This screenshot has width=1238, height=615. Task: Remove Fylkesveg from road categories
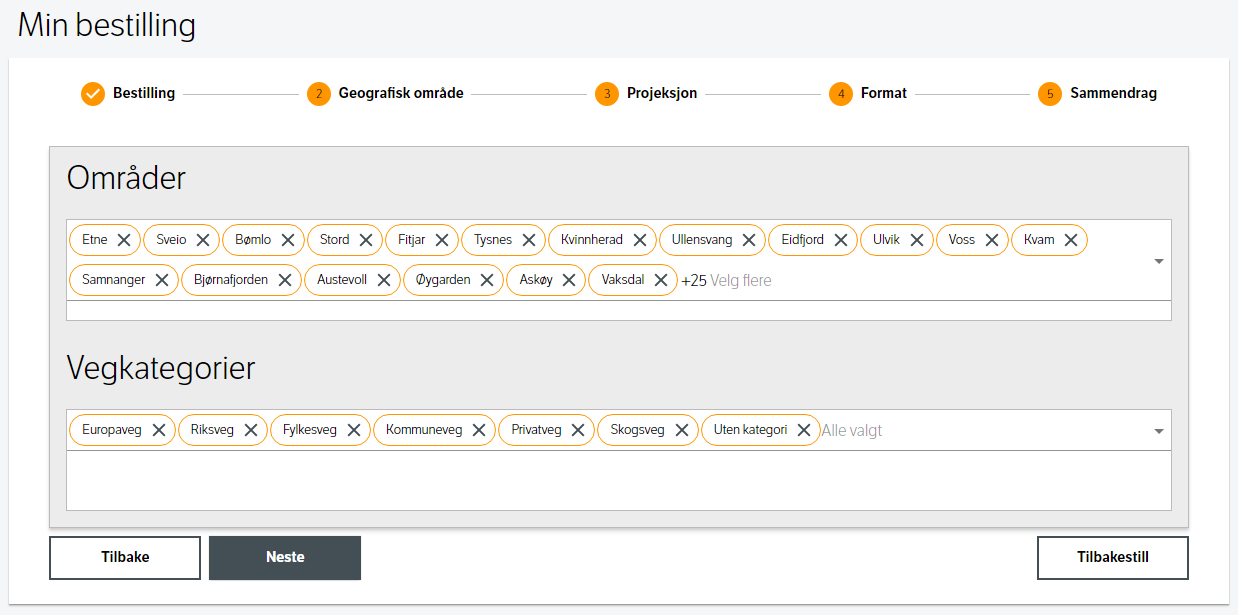click(x=353, y=430)
